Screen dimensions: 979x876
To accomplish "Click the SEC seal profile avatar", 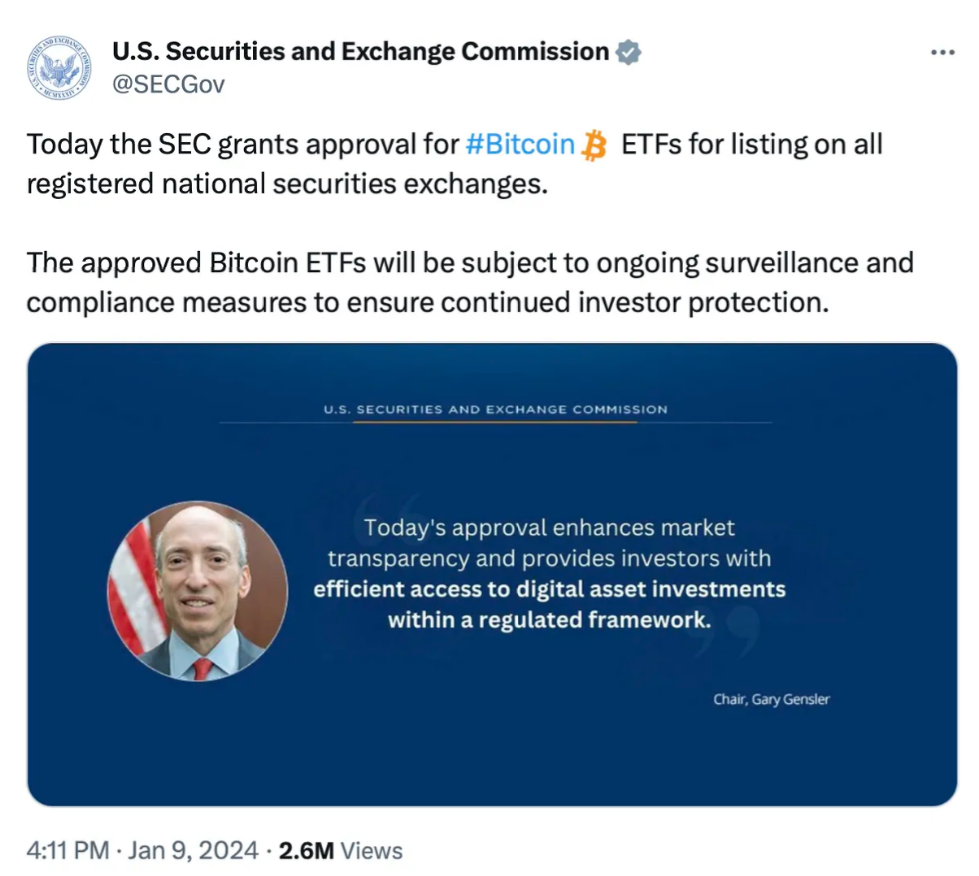I will 60,66.
